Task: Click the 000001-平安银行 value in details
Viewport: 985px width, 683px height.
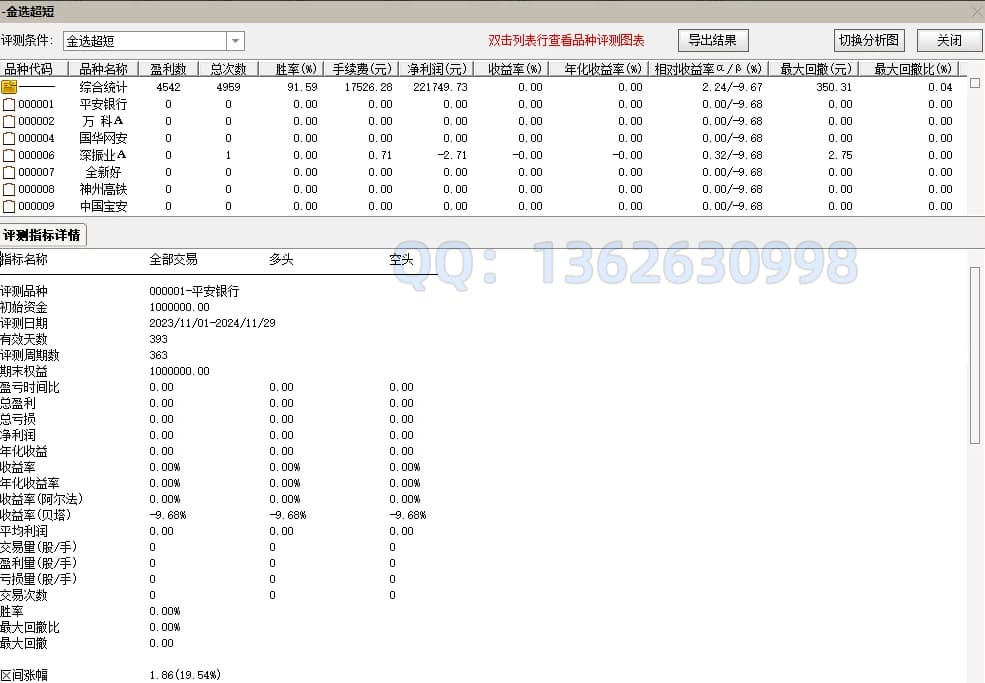Action: pyautogui.click(x=194, y=291)
